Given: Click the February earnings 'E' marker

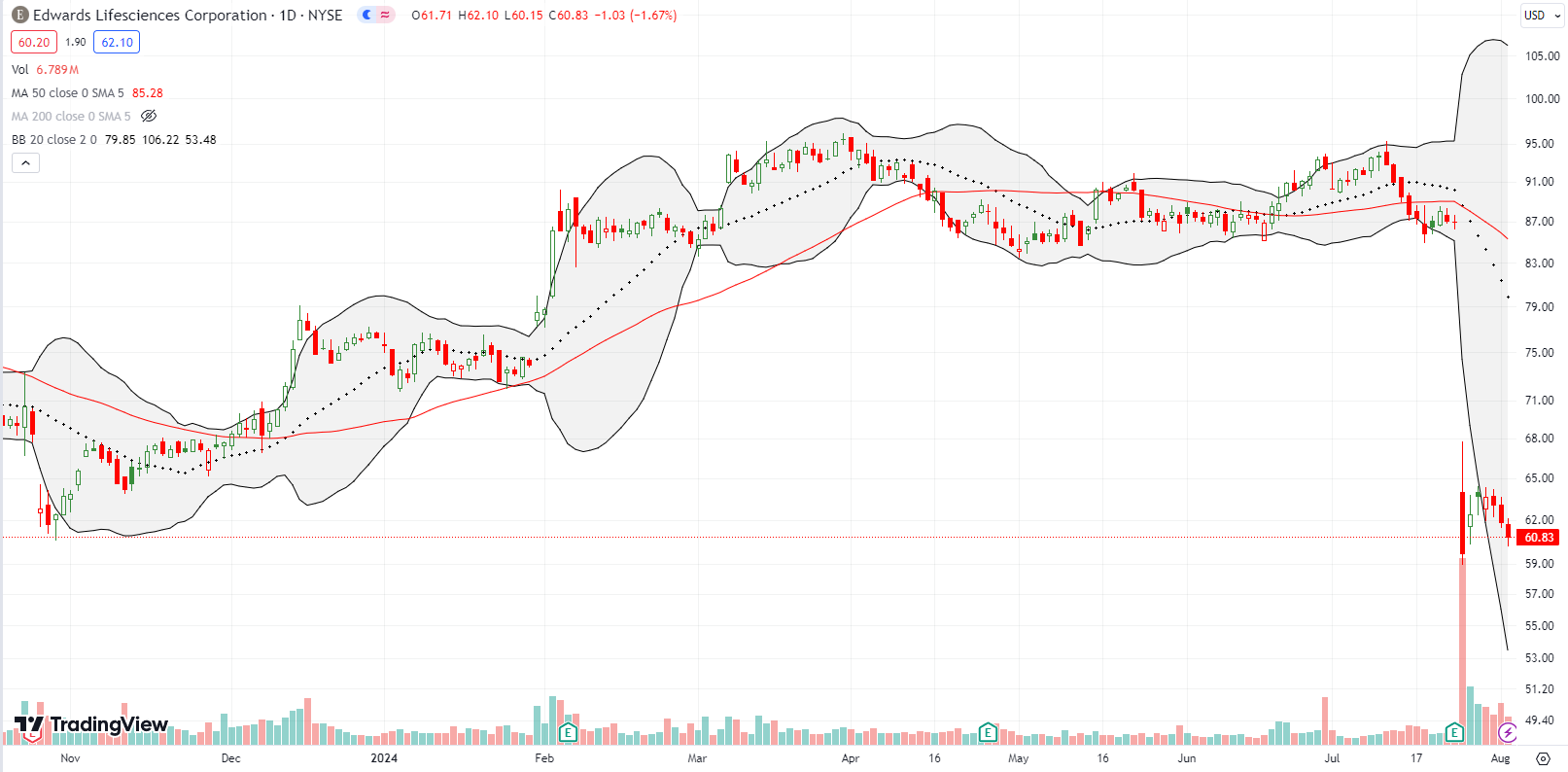Looking at the screenshot, I should pyautogui.click(x=569, y=732).
